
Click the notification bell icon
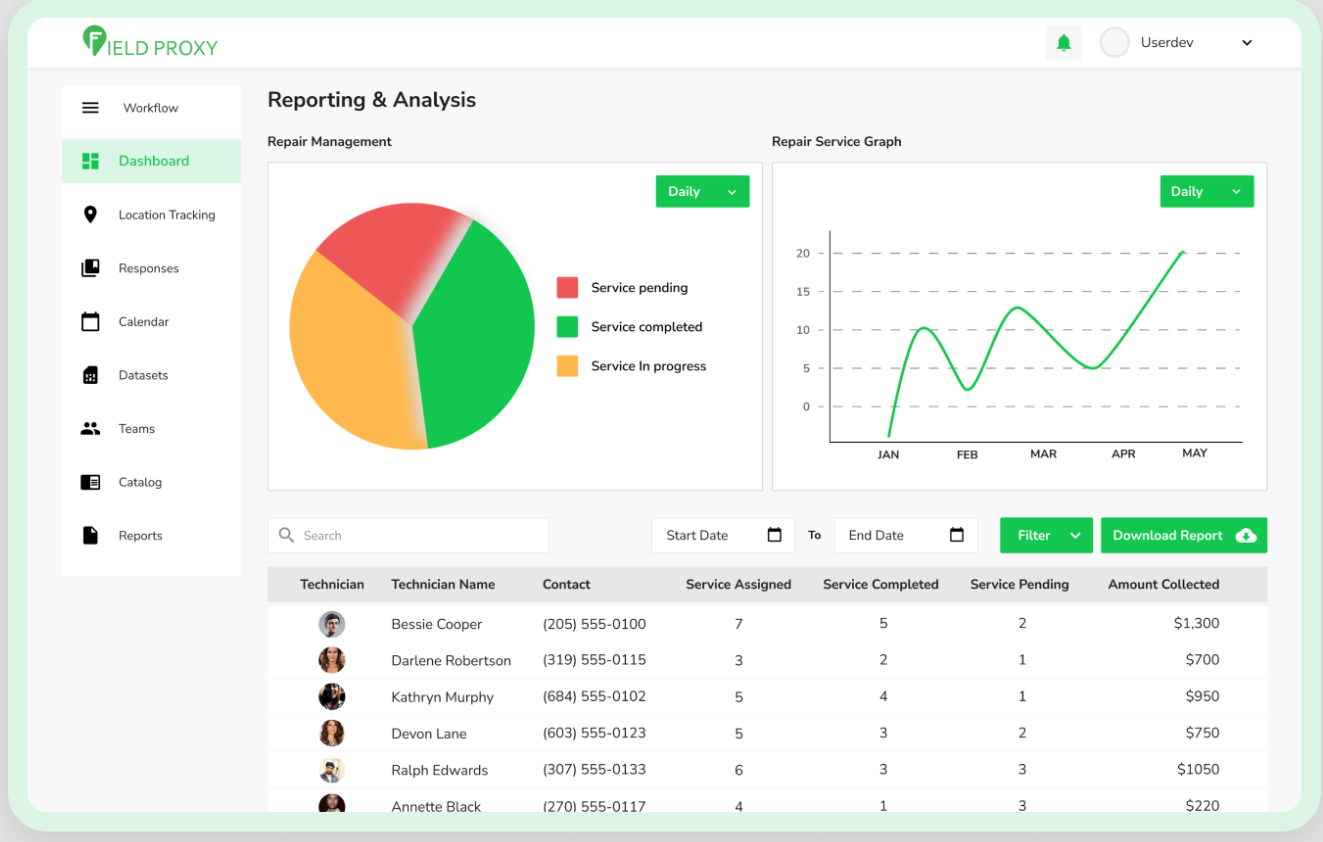tap(1063, 43)
